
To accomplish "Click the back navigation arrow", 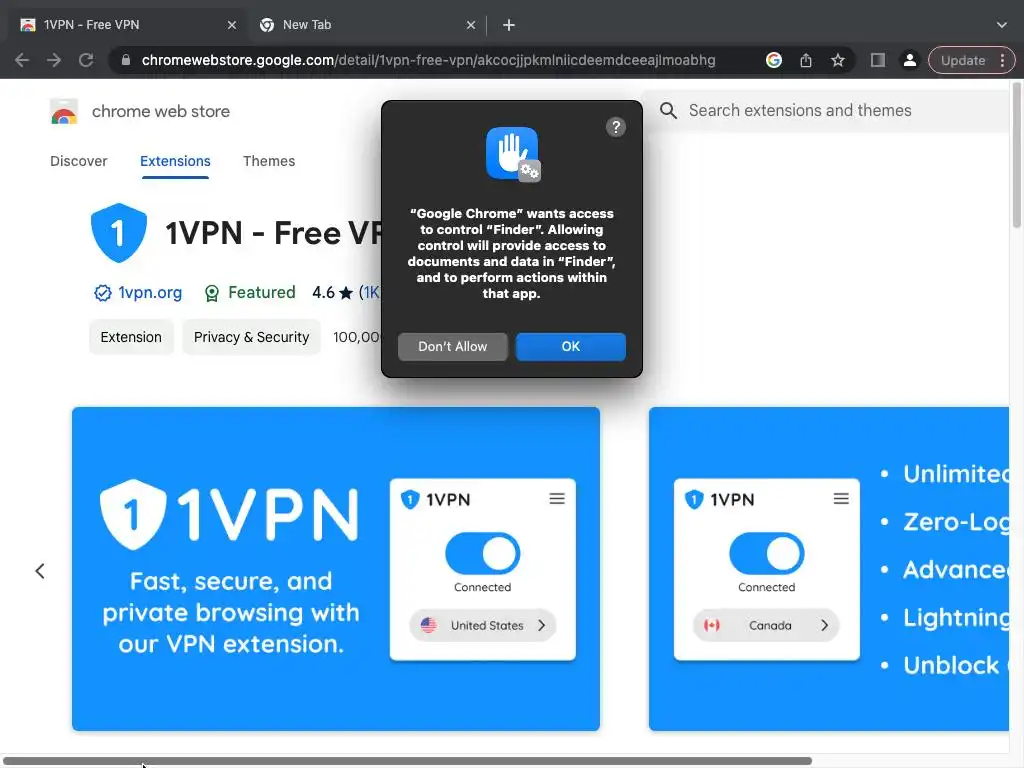I will tap(22, 60).
